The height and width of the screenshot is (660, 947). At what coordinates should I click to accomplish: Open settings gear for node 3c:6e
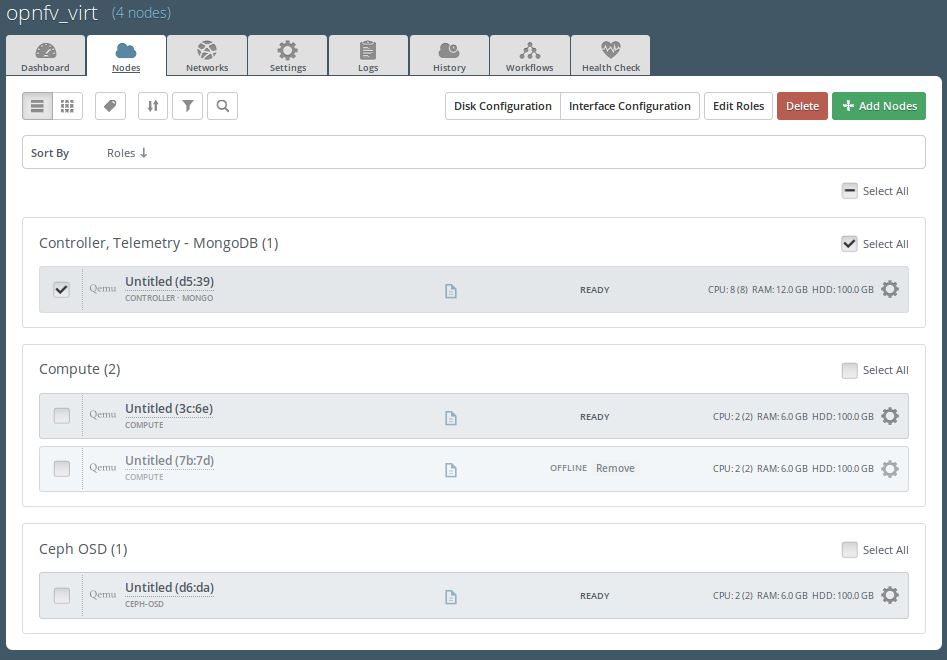coord(890,416)
